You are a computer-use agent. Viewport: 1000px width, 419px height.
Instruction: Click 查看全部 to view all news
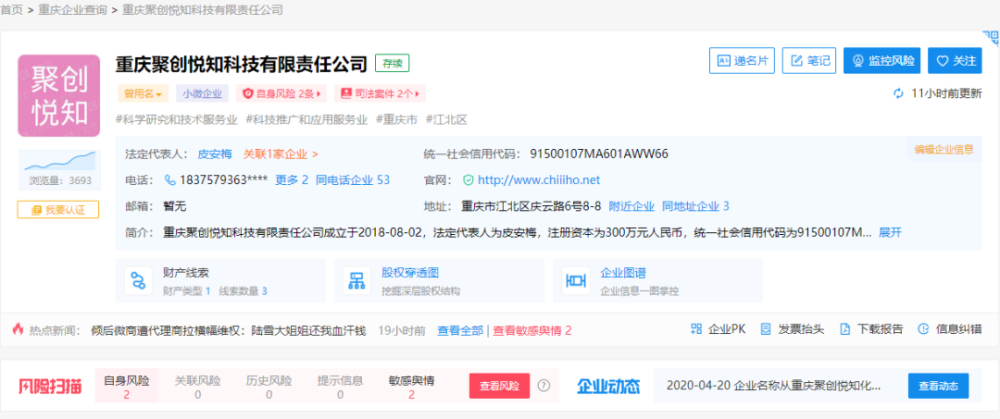(460, 330)
